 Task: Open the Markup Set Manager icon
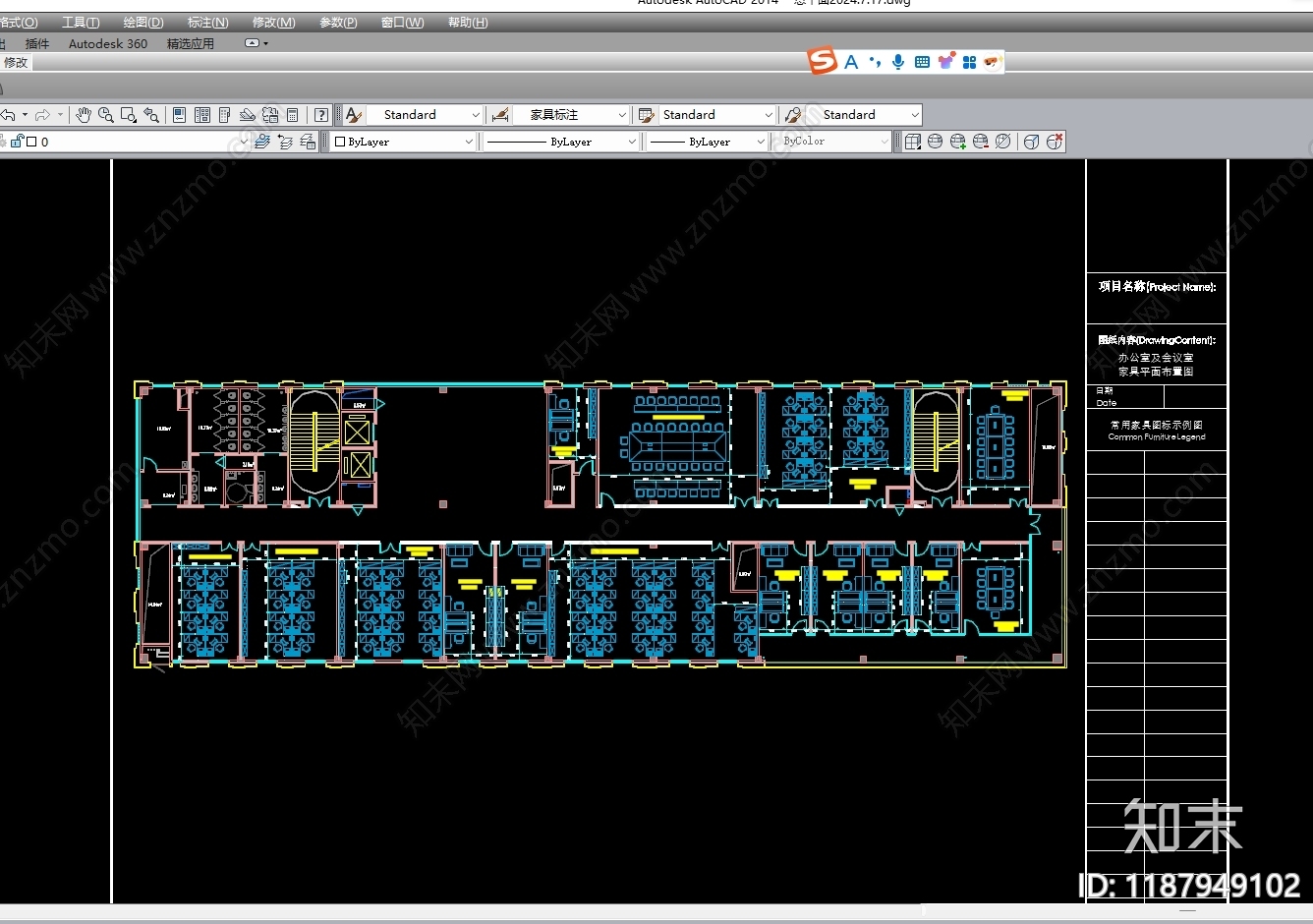270,115
